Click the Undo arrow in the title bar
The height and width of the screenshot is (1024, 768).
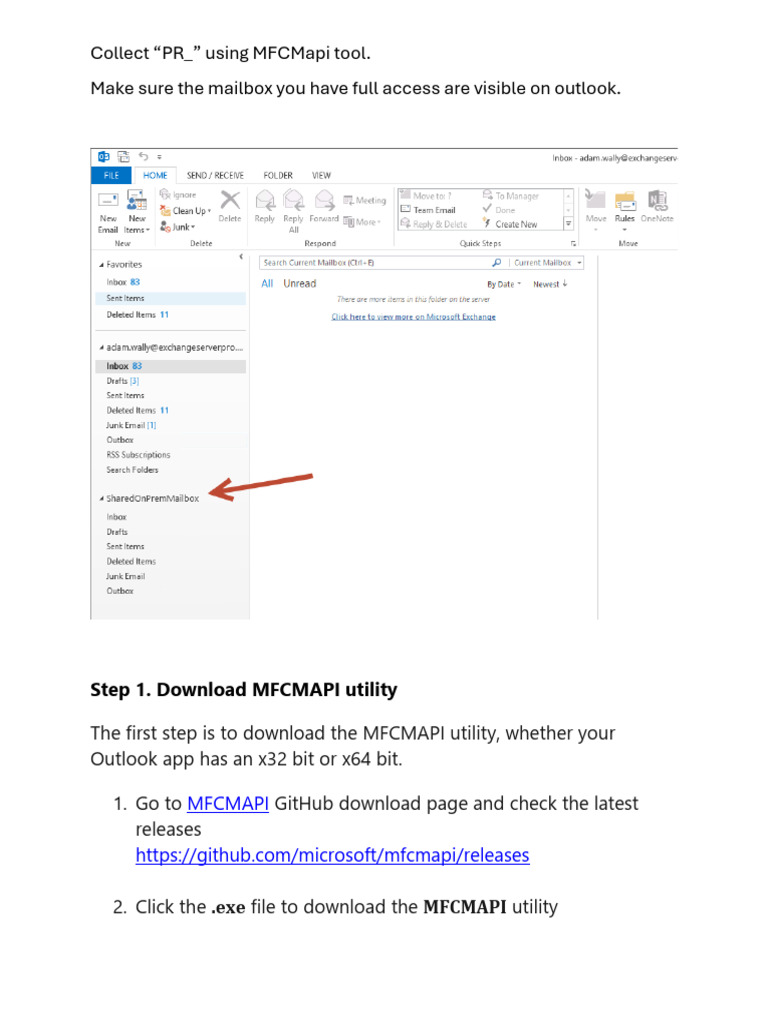tap(143, 157)
